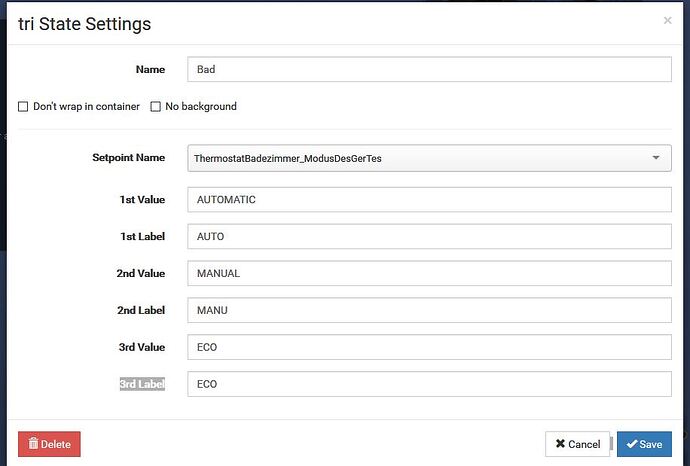The width and height of the screenshot is (690, 466).
Task: Click the 3rd Label input field
Action: click(429, 384)
